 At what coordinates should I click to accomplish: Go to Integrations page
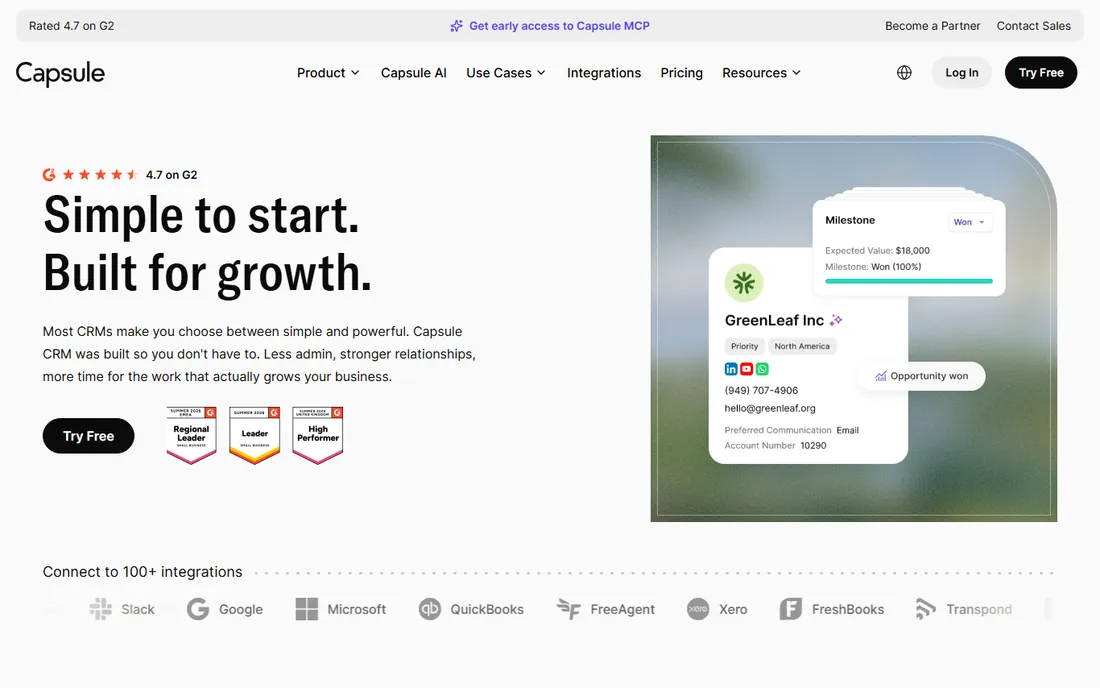(604, 73)
